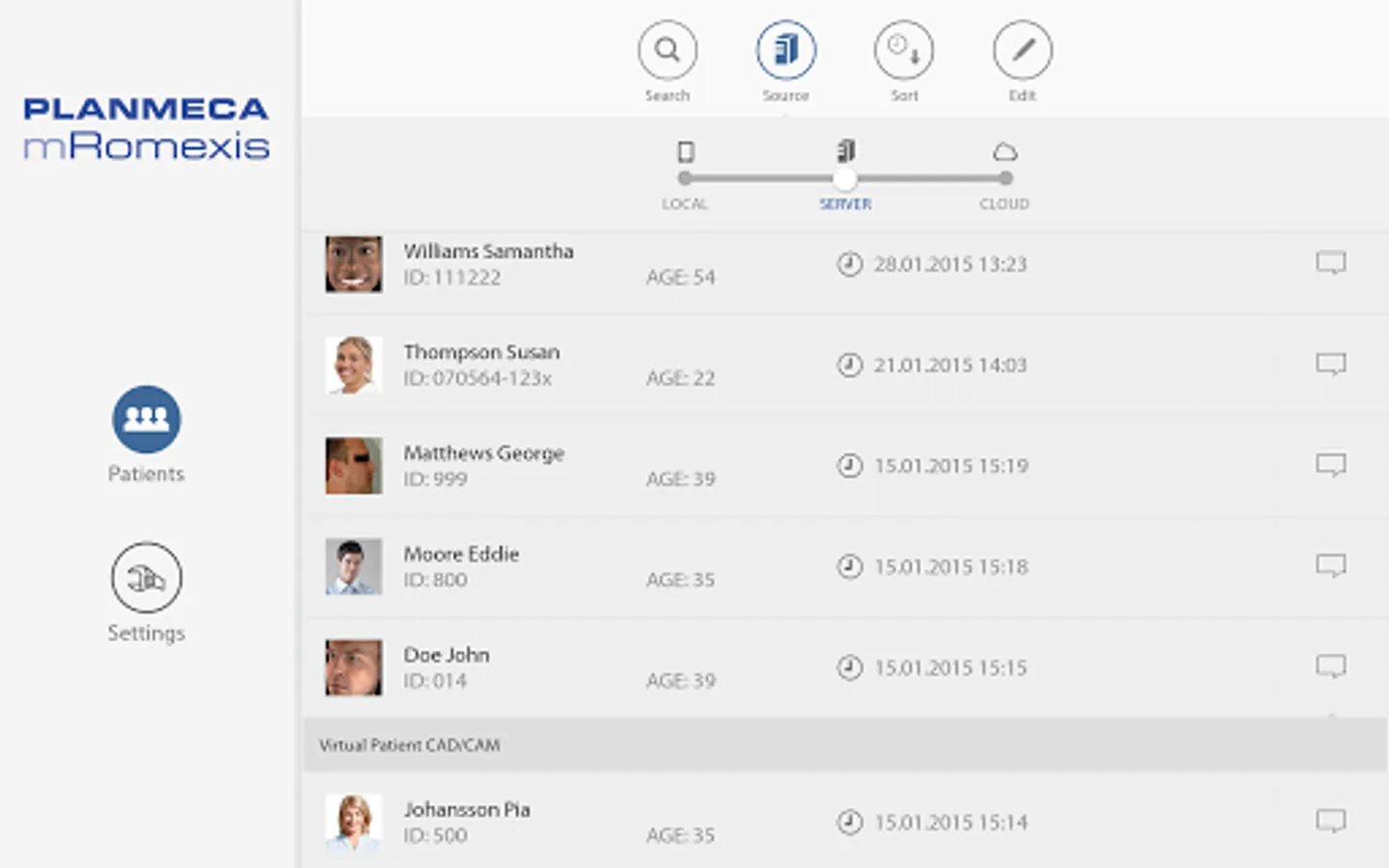The image size is (1389, 868).
Task: Click the timestamp 15.01.2015 15:19
Action: [x=951, y=466]
